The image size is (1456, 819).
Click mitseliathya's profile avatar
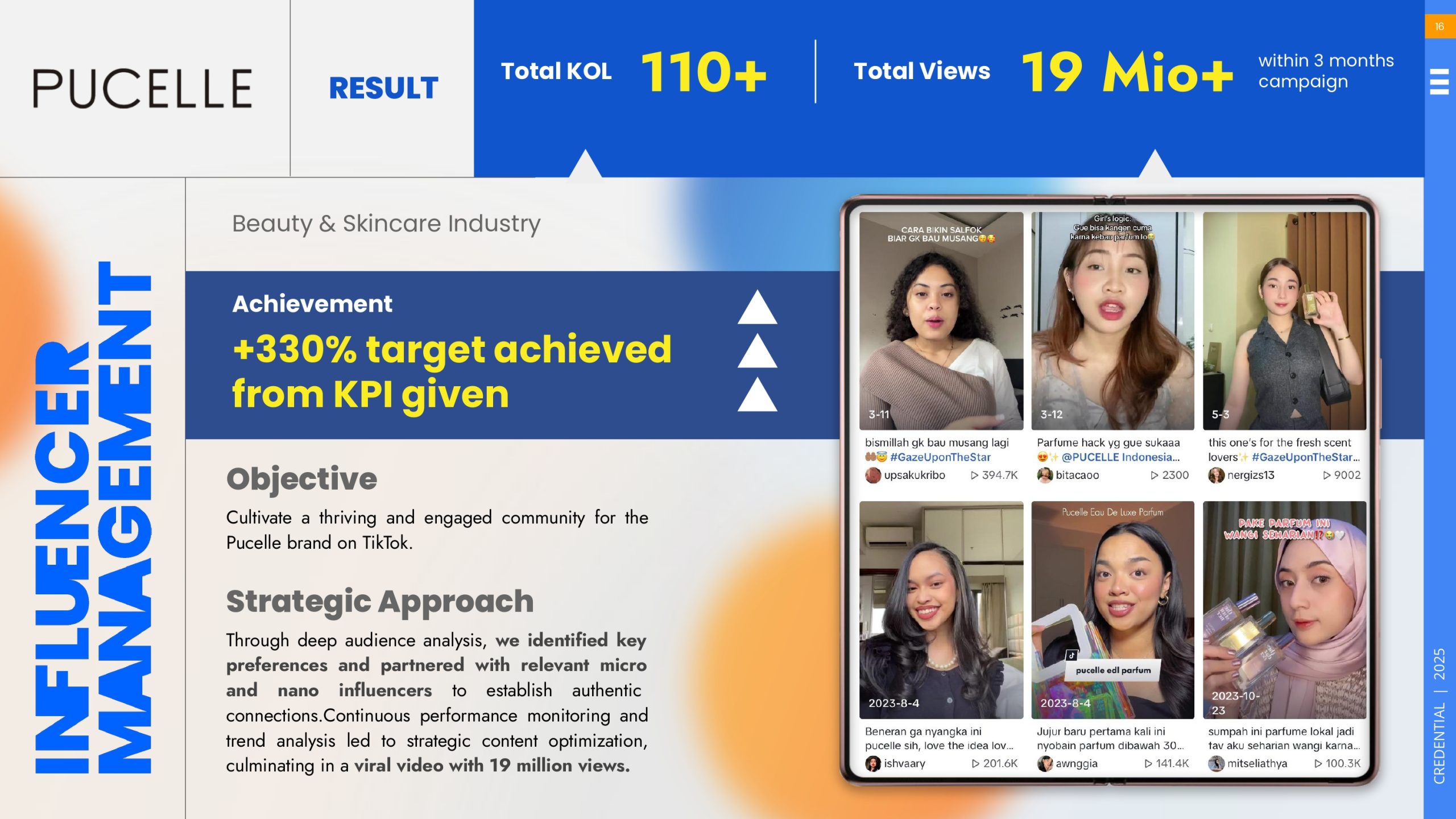click(1215, 764)
